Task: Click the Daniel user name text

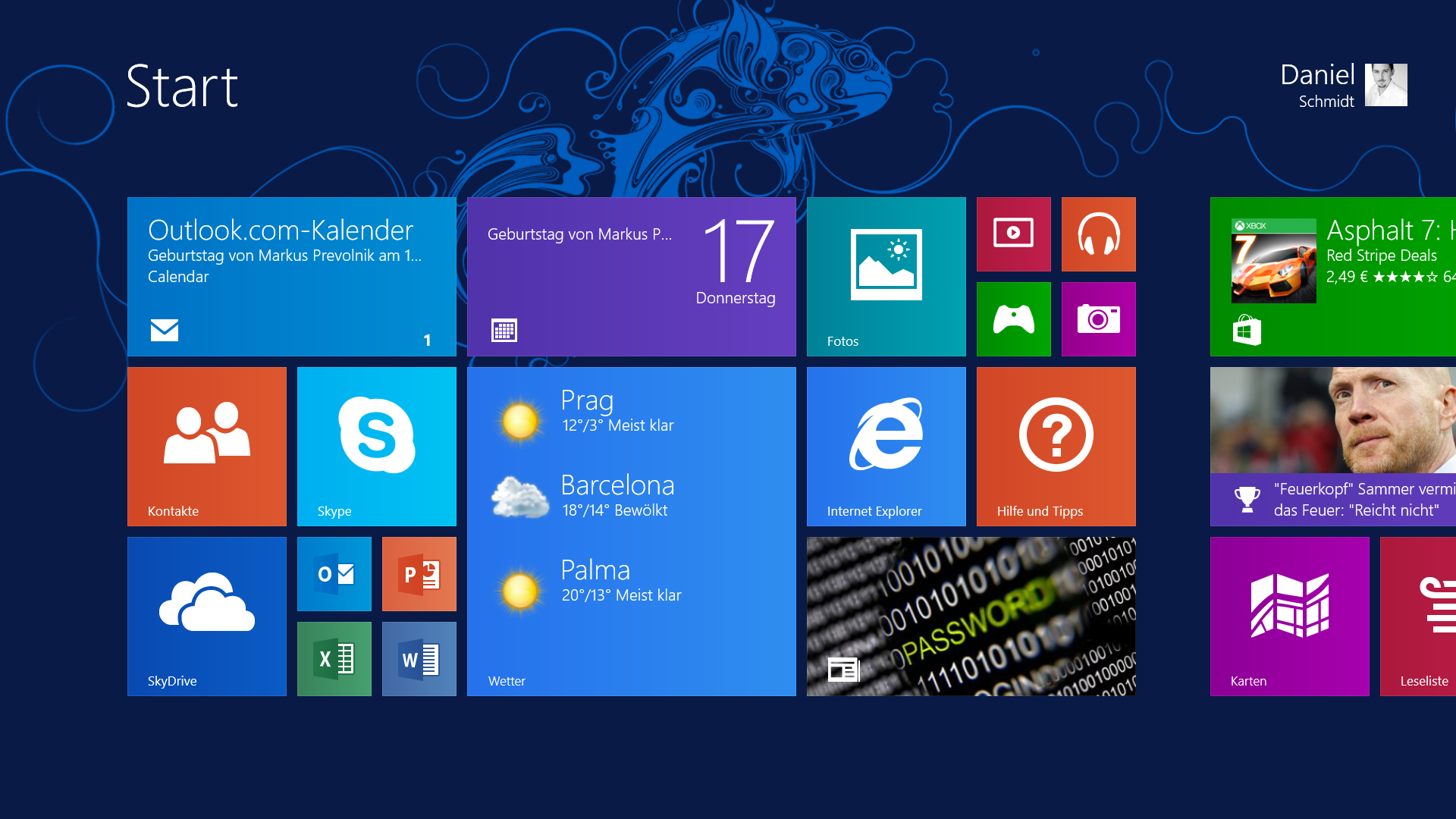Action: point(1317,75)
